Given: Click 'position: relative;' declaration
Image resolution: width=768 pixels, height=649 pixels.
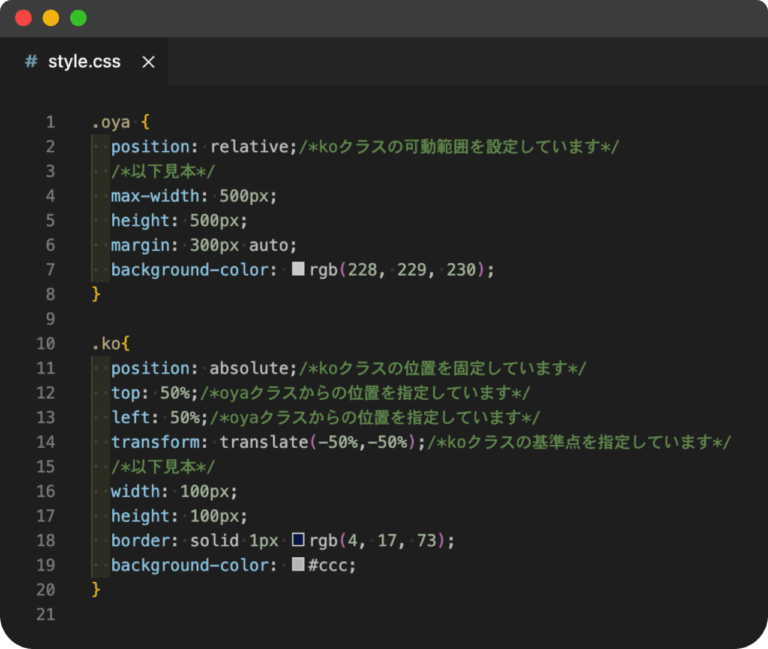Looking at the screenshot, I should pos(204,146).
